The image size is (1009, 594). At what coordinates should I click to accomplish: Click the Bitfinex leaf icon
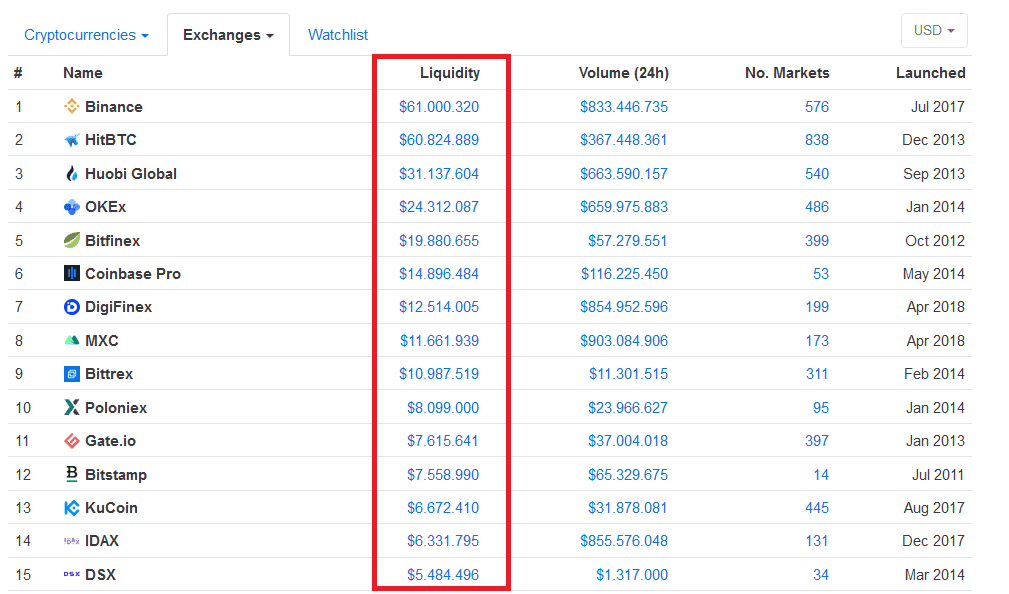(x=71, y=241)
